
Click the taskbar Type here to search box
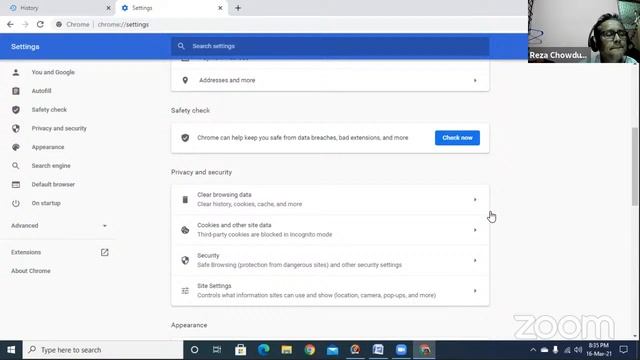pyautogui.click(x=103, y=350)
